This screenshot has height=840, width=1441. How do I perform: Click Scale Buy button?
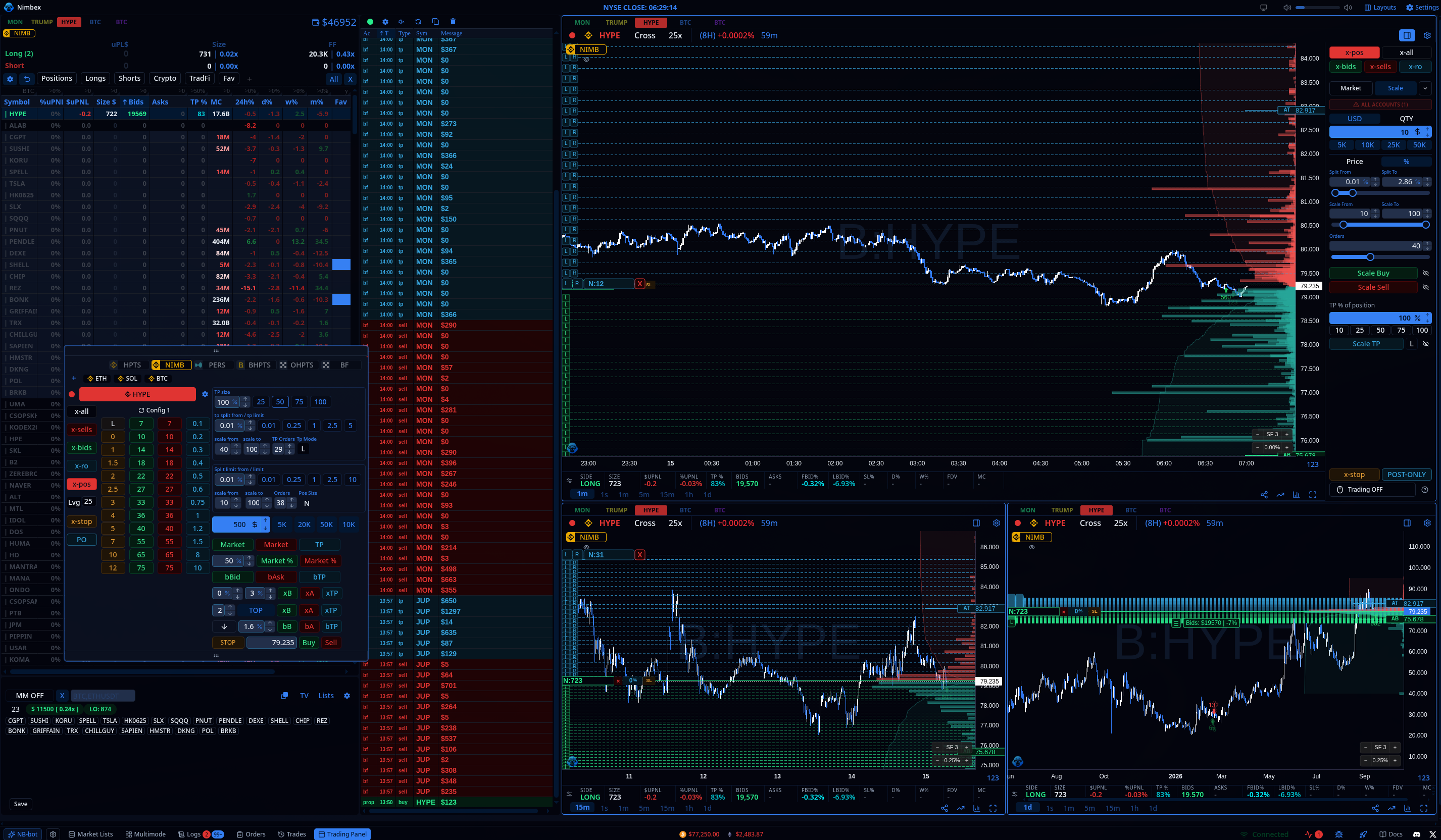click(x=1373, y=273)
